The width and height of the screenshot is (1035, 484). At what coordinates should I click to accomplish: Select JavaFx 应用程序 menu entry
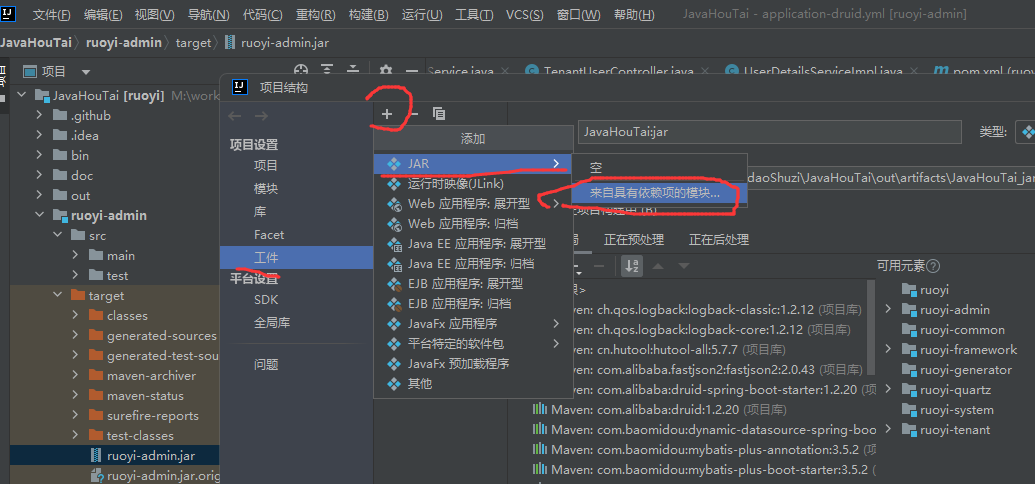pyautogui.click(x=473, y=324)
